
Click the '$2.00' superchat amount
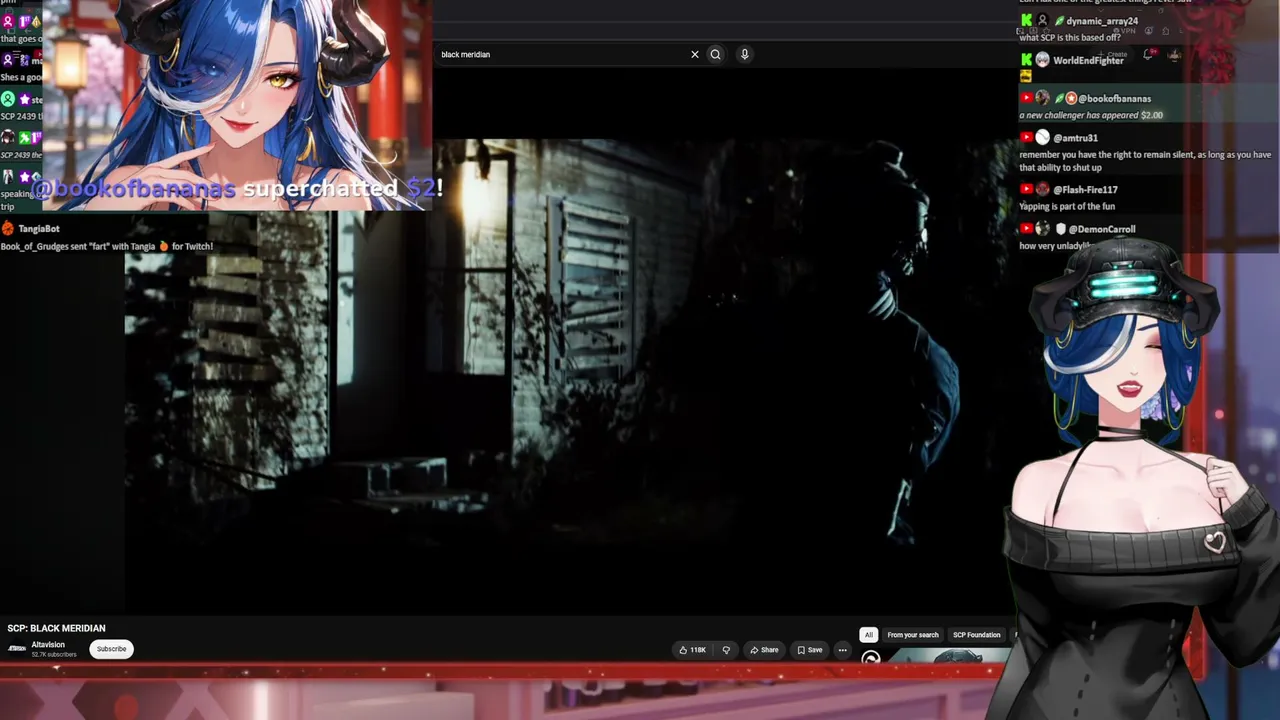pos(1152,115)
